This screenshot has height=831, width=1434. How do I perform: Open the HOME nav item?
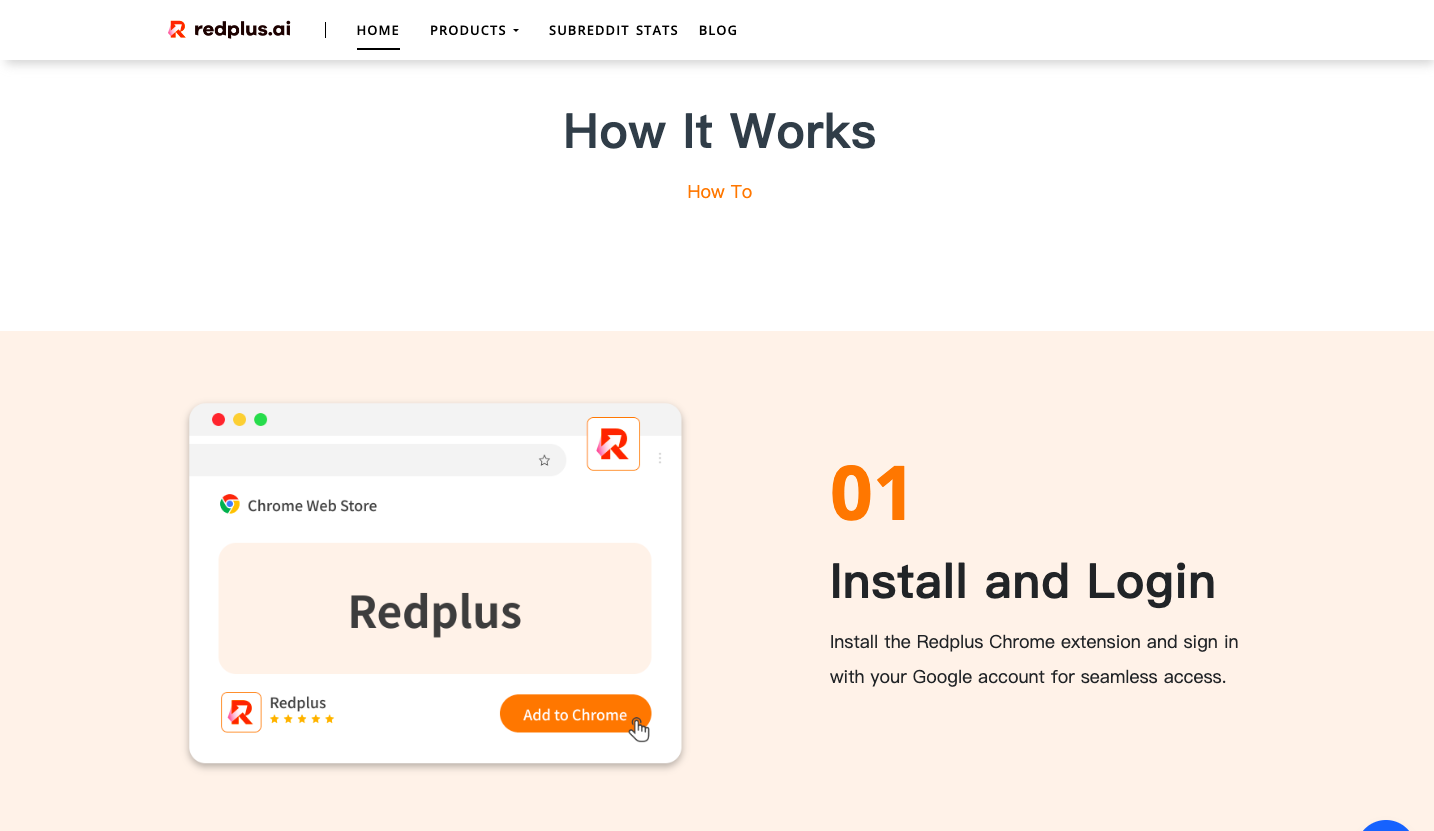pos(378,30)
